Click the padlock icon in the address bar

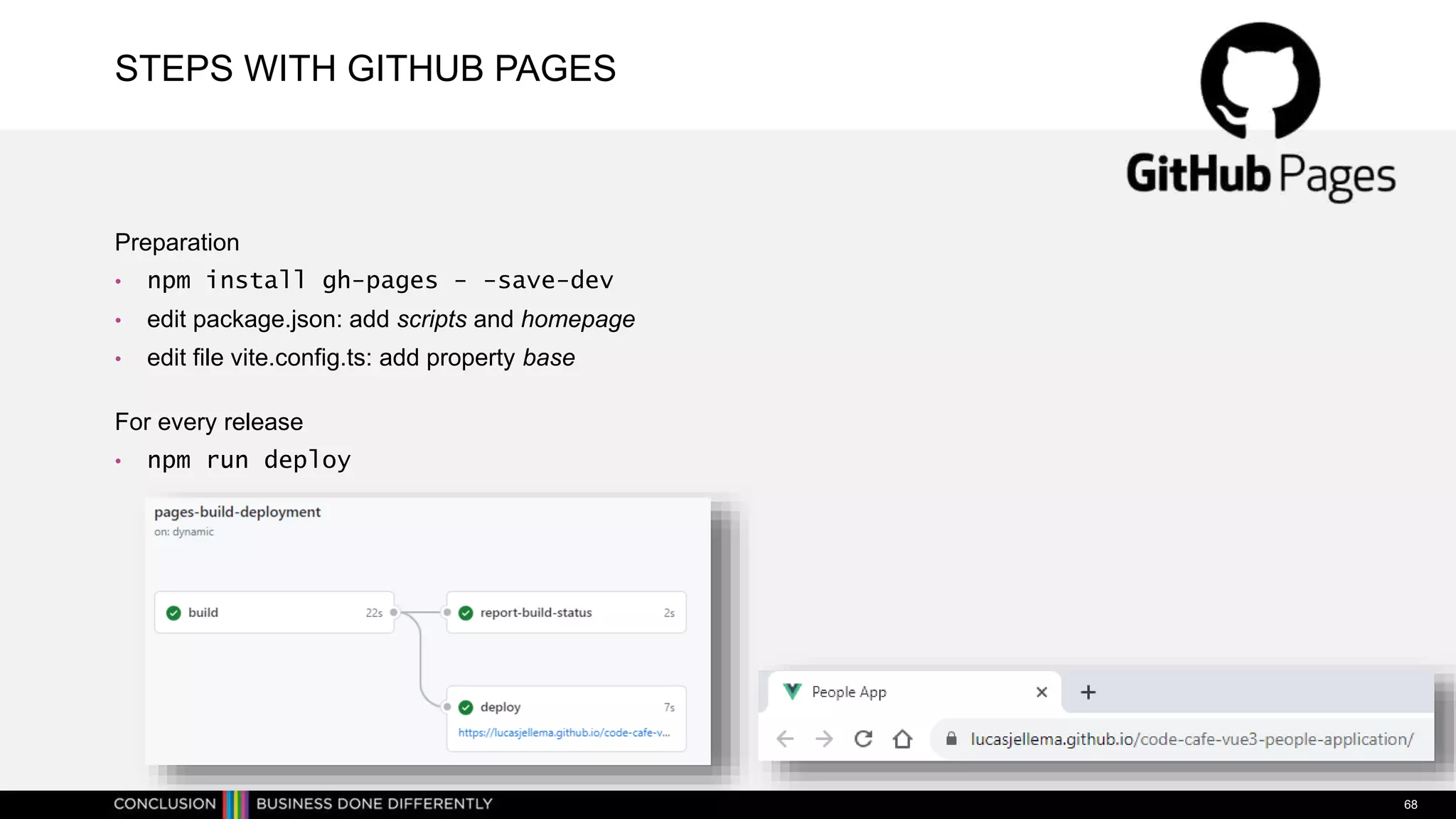pos(951,739)
